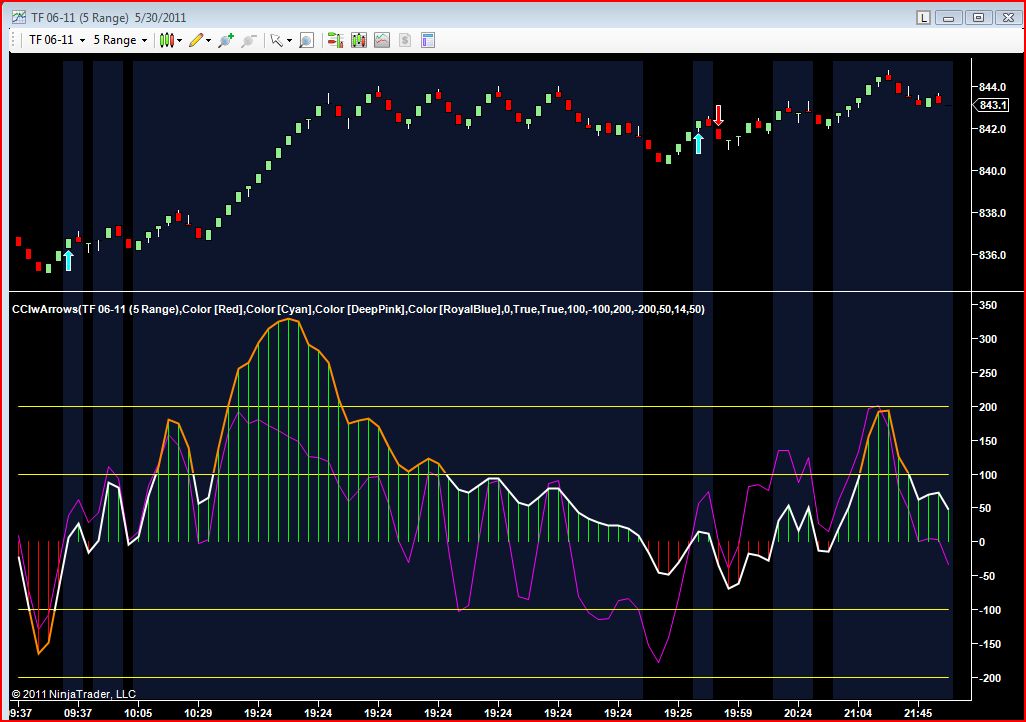1026x722 pixels.
Task: Open the Indicators line chart icon
Action: point(382,41)
